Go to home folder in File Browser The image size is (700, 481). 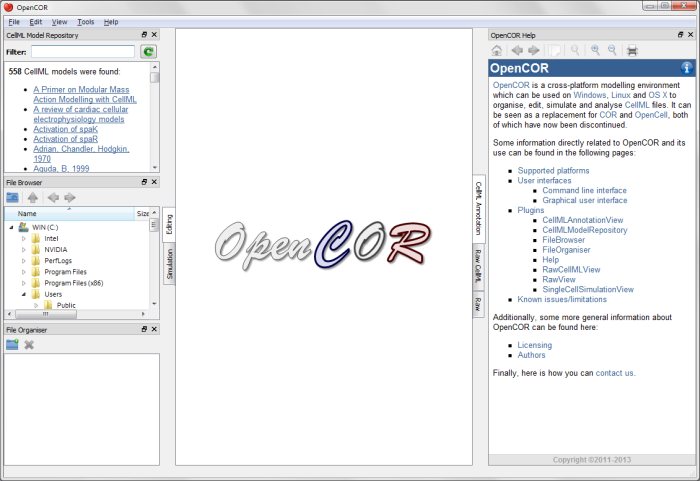pos(12,197)
